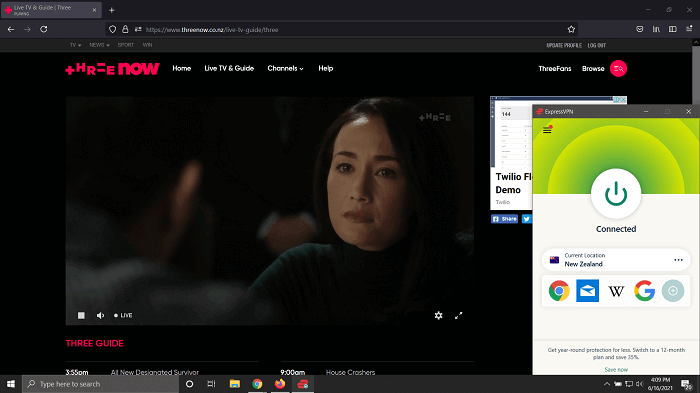Show hidden system tray icons
This screenshot has width=700, height=393.
coord(606,384)
